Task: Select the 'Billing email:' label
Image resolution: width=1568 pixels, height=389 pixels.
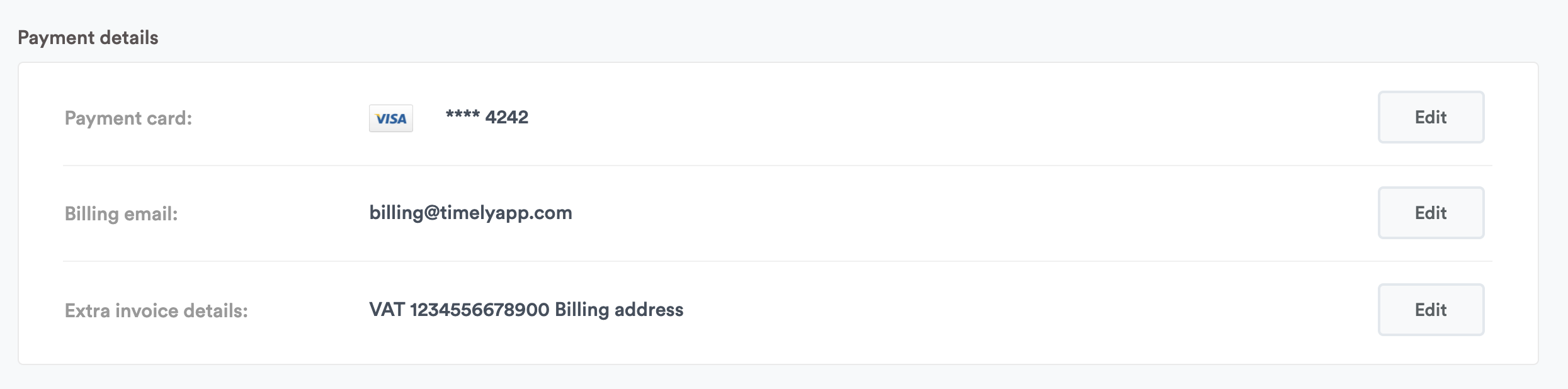Action: (x=121, y=214)
